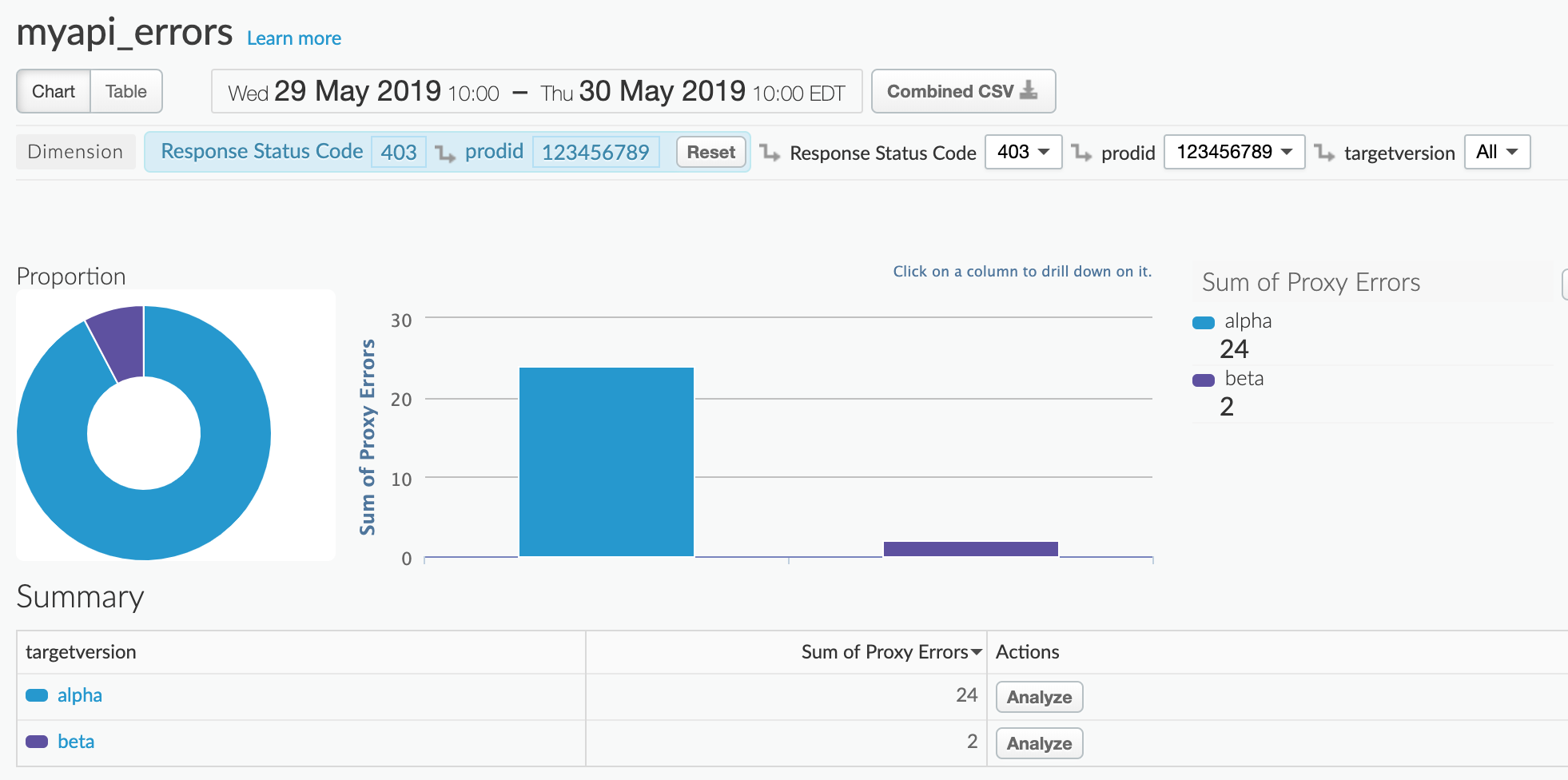Drill down on the tall blue alpha bar

click(607, 462)
